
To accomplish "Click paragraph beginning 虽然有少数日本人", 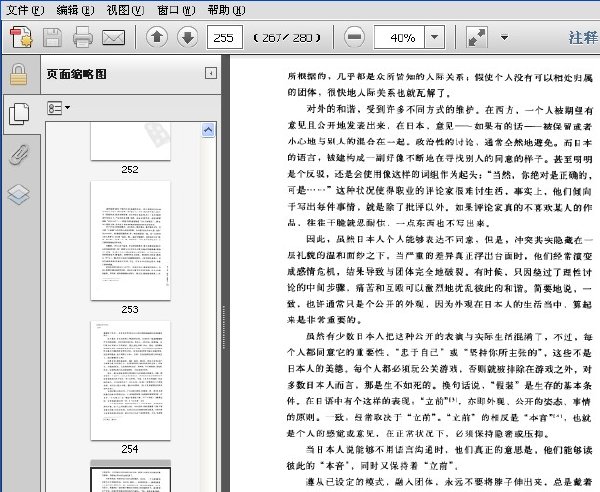I will (439, 385).
